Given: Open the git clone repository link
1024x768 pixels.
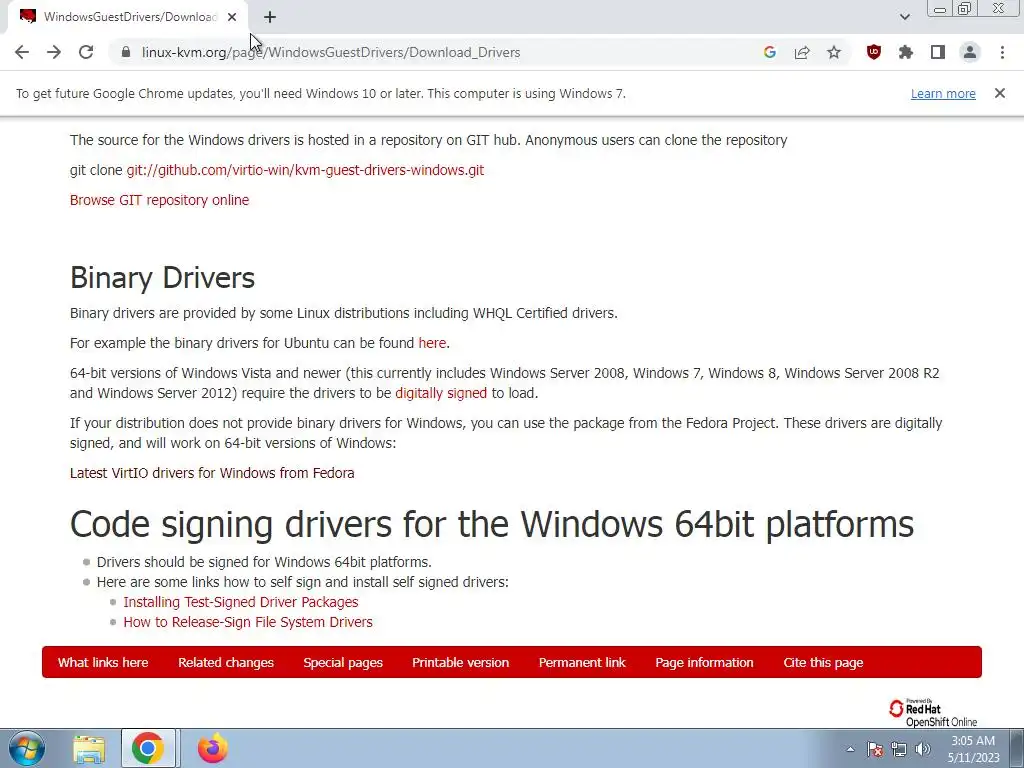Looking at the screenshot, I should pos(305,170).
